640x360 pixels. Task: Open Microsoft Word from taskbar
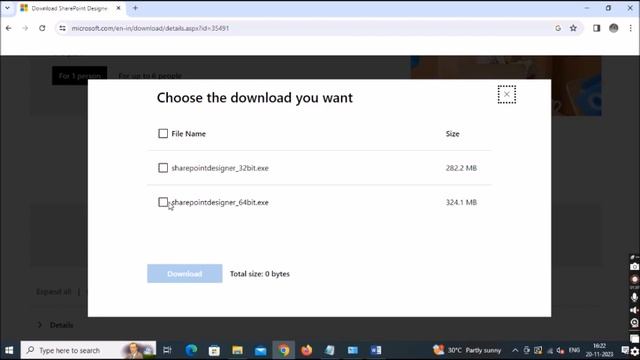pos(376,350)
